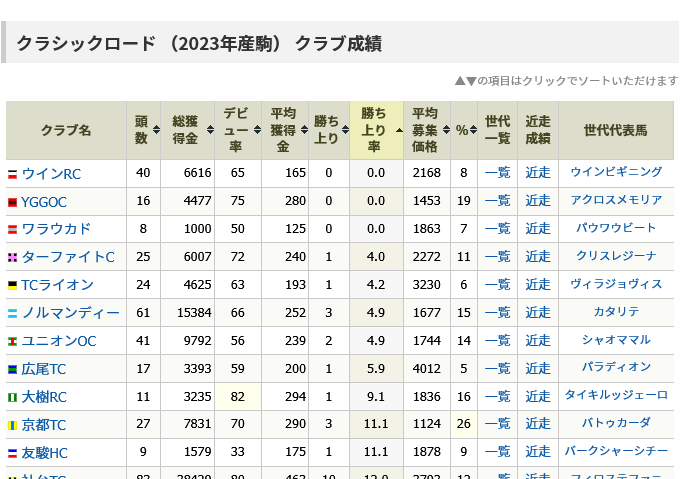Click the ウインRC club flag icon
The height and width of the screenshot is (479, 680).
pyautogui.click(x=12, y=174)
